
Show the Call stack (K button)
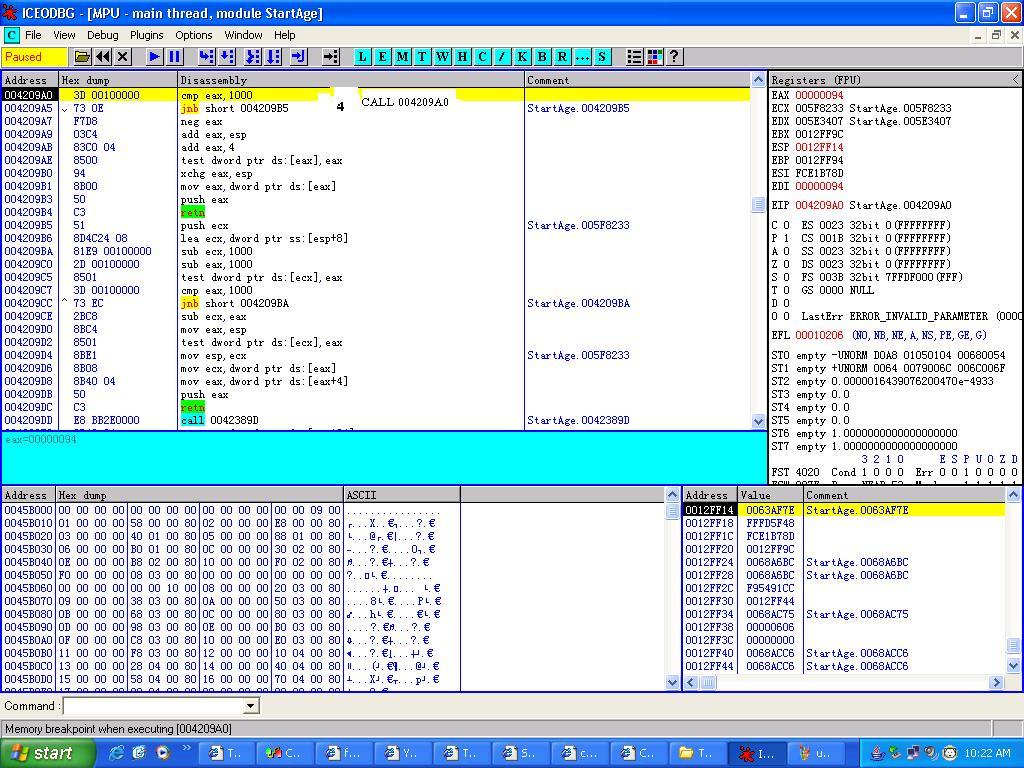tap(522, 57)
